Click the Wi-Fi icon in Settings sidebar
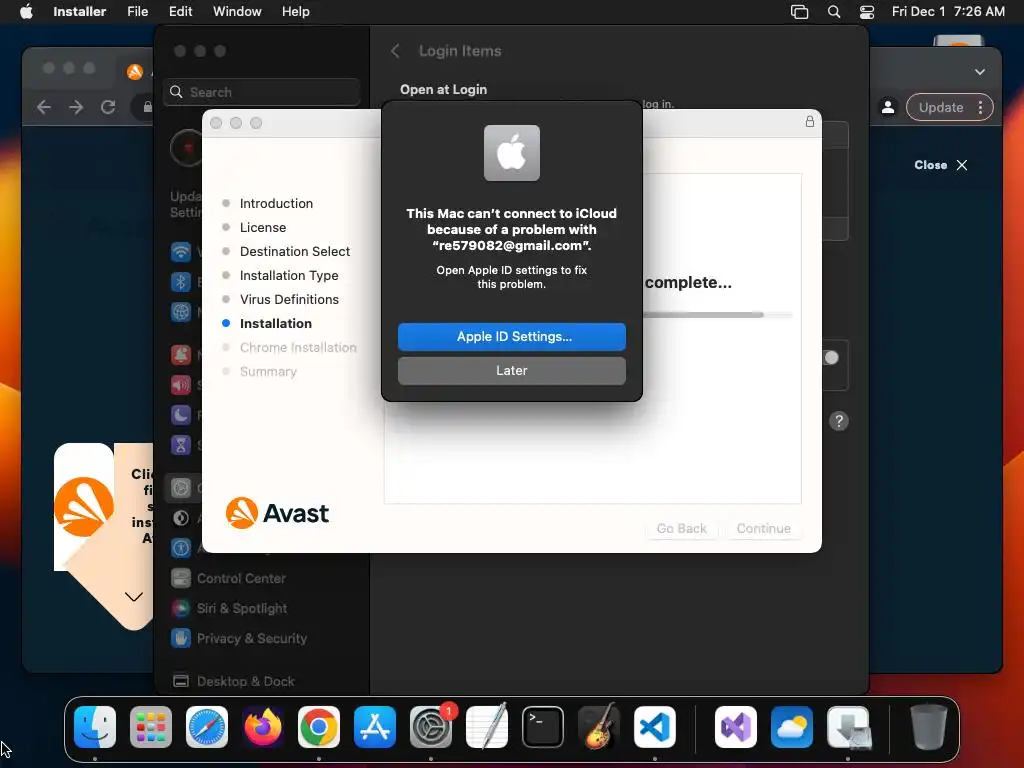1024x768 pixels. (x=181, y=251)
